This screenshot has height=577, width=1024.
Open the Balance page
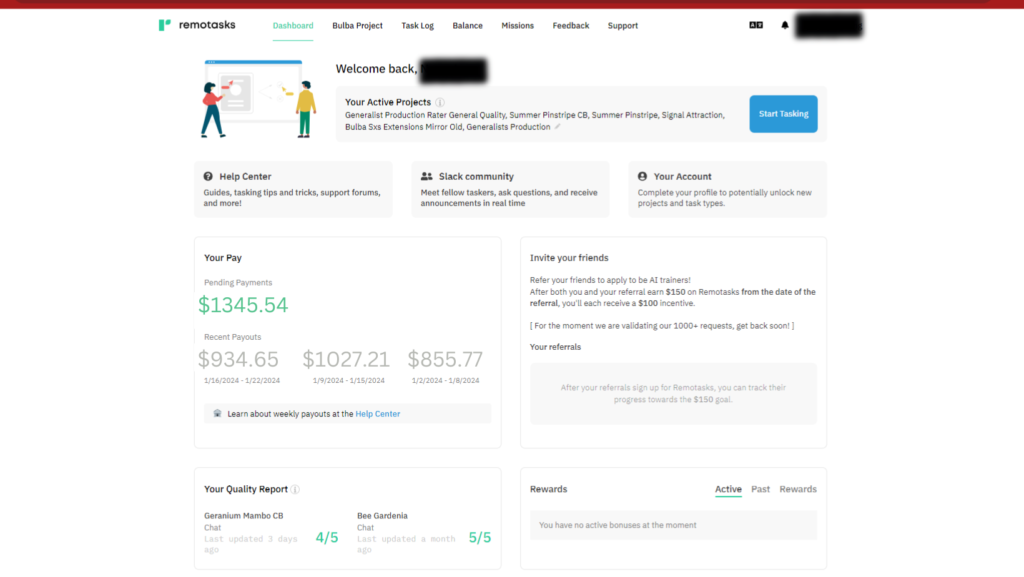(467, 26)
